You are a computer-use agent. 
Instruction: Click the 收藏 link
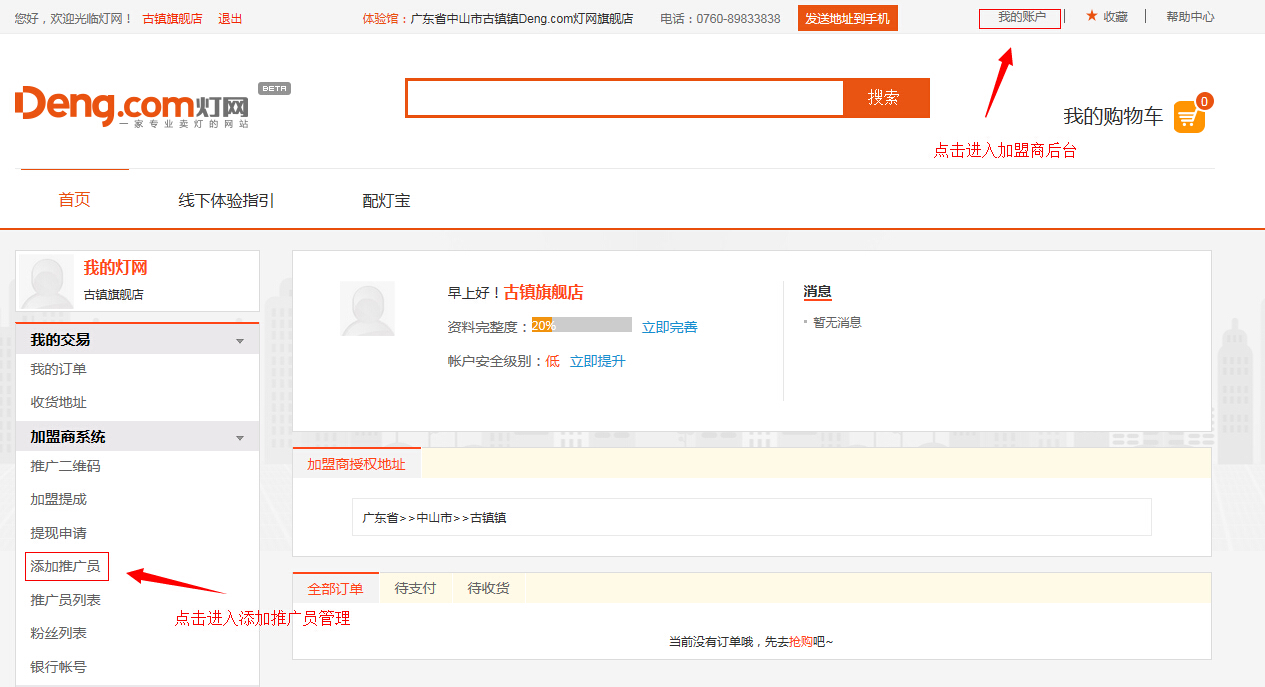(x=1116, y=17)
